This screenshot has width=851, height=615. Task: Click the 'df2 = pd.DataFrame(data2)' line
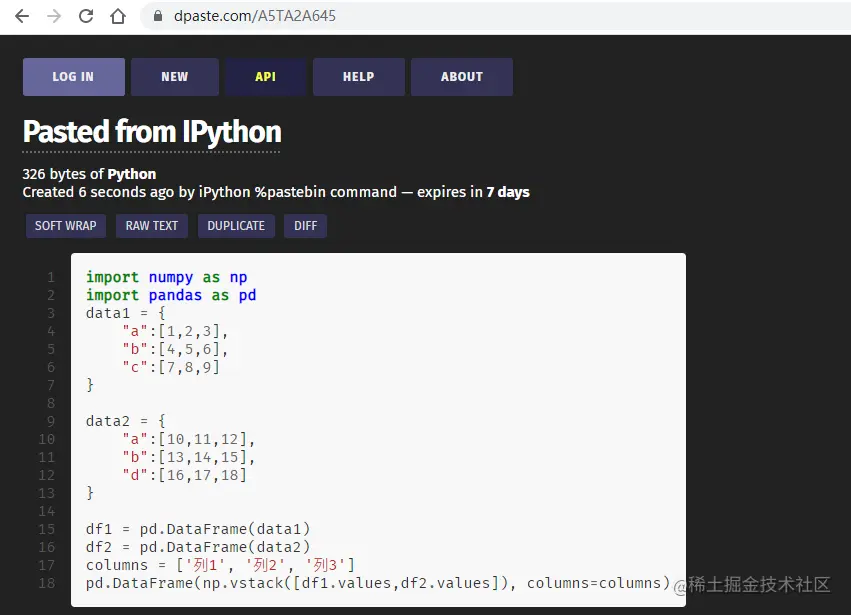198,547
